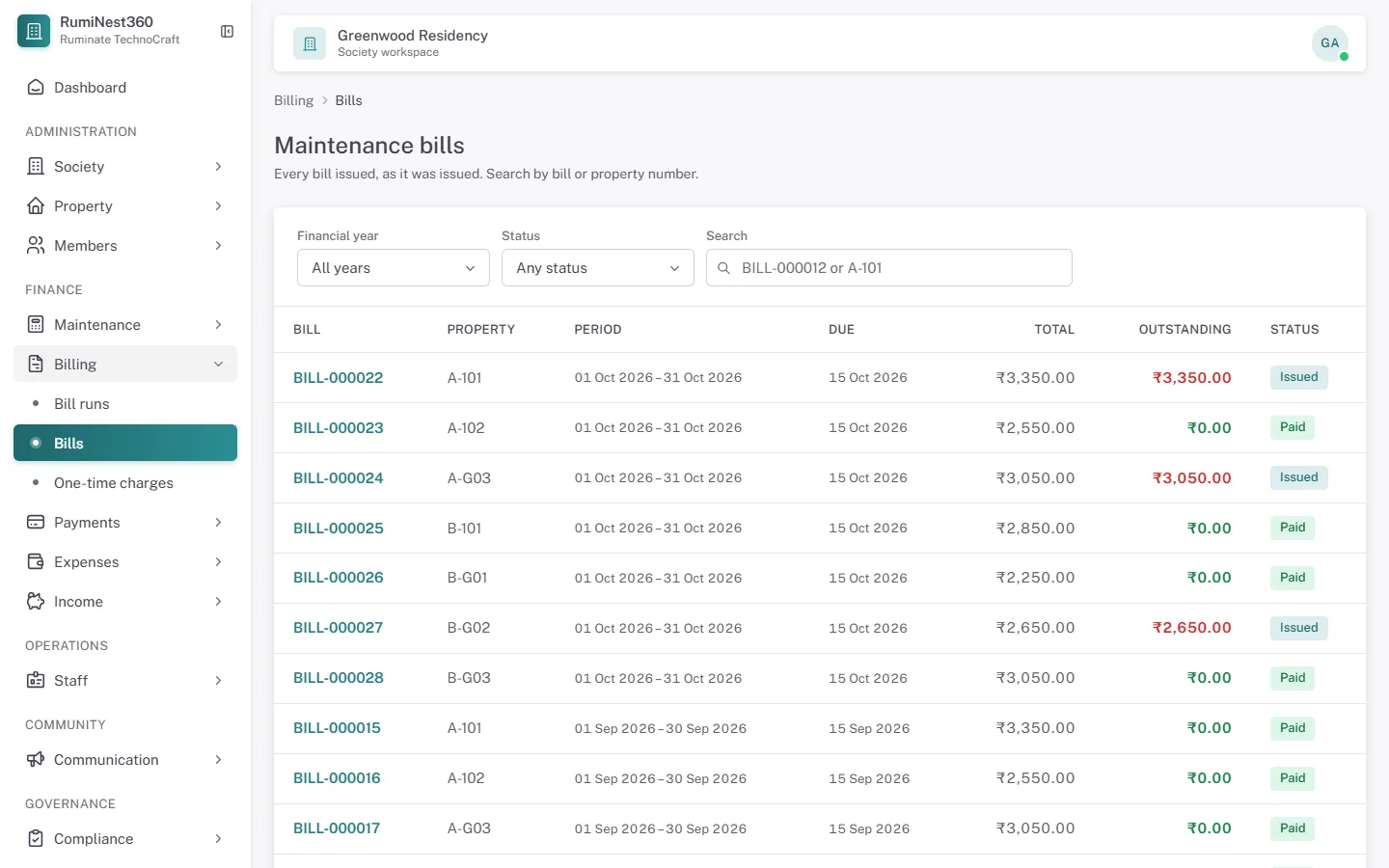Image resolution: width=1389 pixels, height=868 pixels.
Task: Click the Issued status badge for BILL-000024
Action: click(x=1298, y=477)
